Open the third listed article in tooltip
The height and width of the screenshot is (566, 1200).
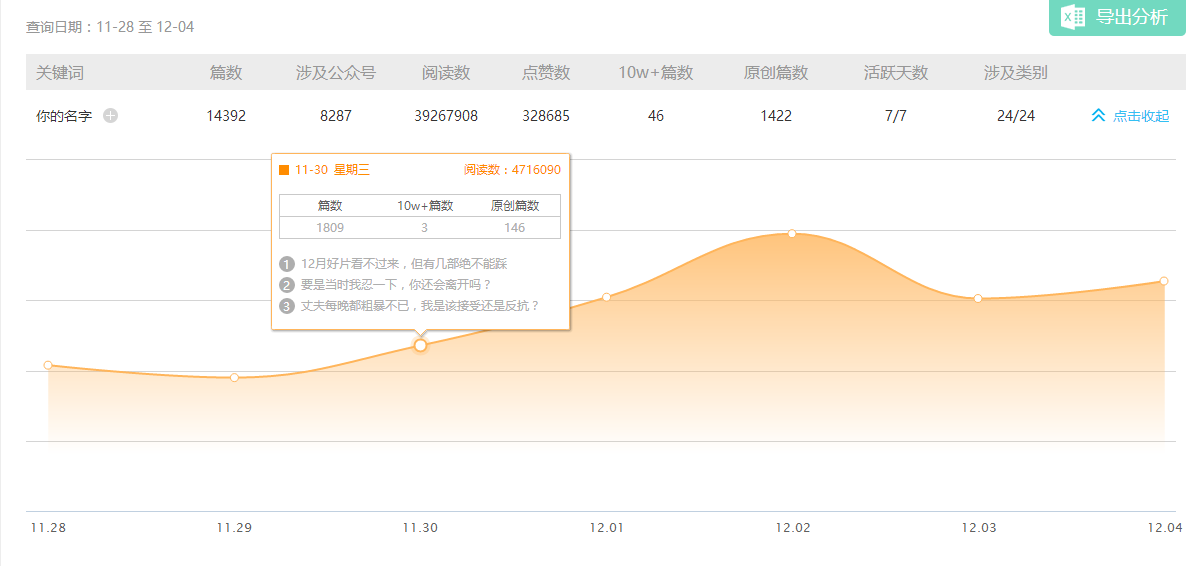pos(420,306)
